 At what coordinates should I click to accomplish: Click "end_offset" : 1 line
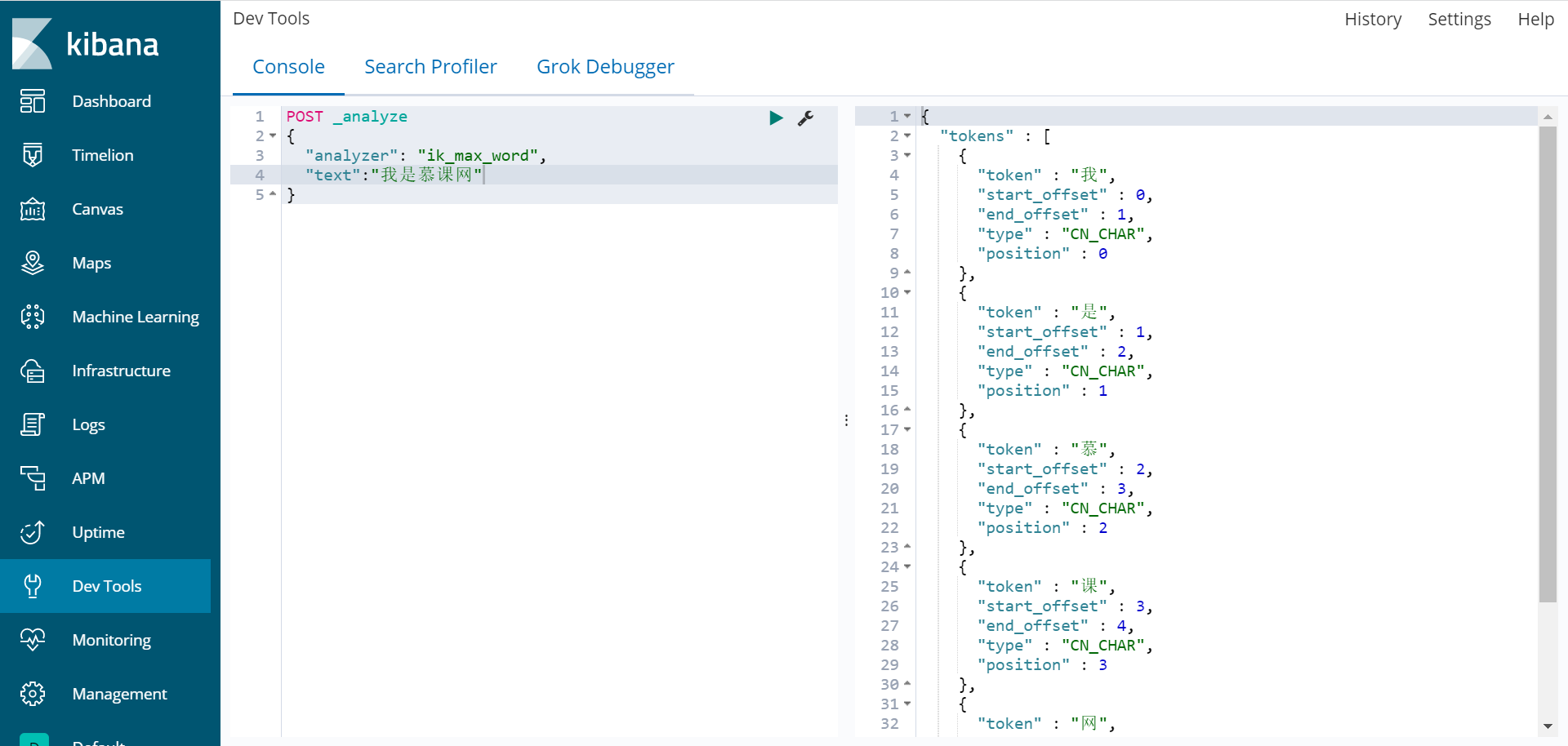coord(1056,214)
